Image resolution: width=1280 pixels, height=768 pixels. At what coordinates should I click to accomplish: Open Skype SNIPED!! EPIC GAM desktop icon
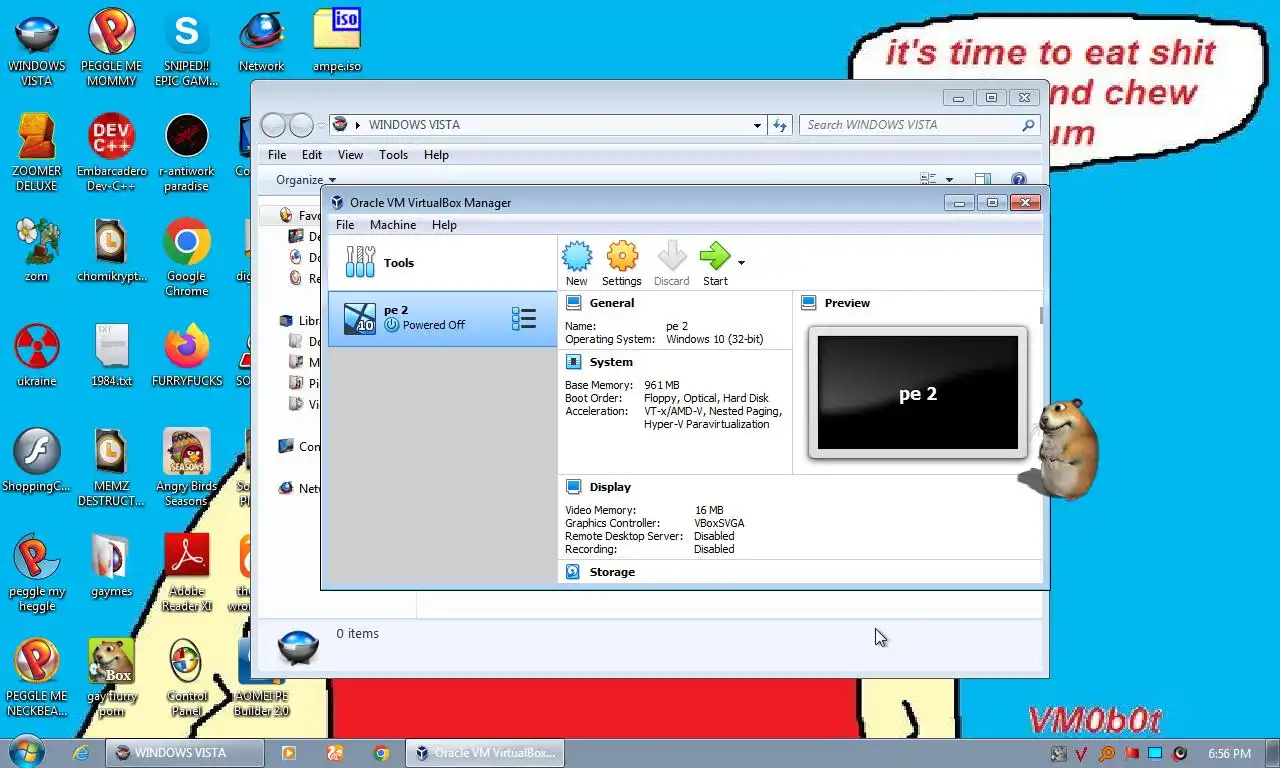(186, 50)
